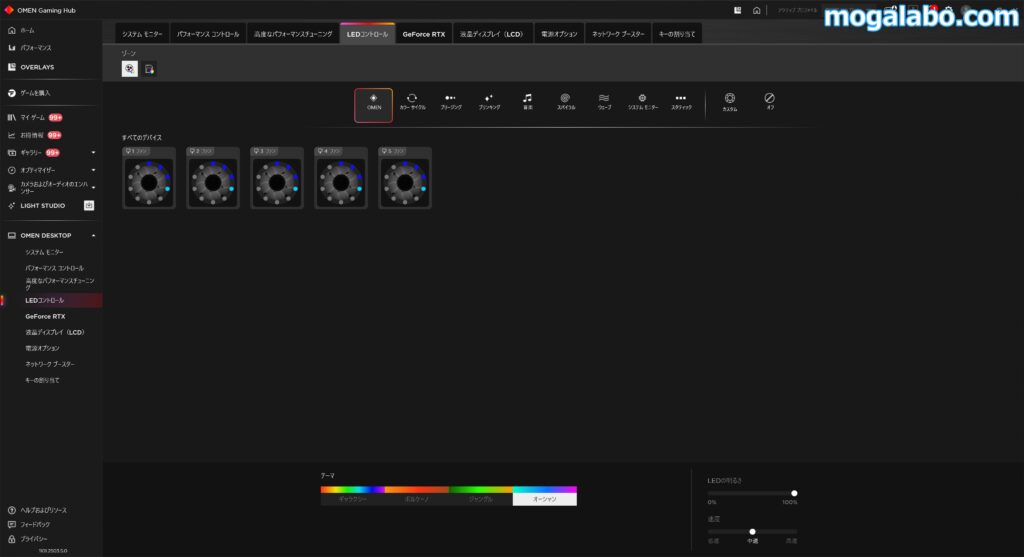Screen dimensions: 1024x557
Task: Select fan 1 device thumbnail
Action: tap(149, 178)
